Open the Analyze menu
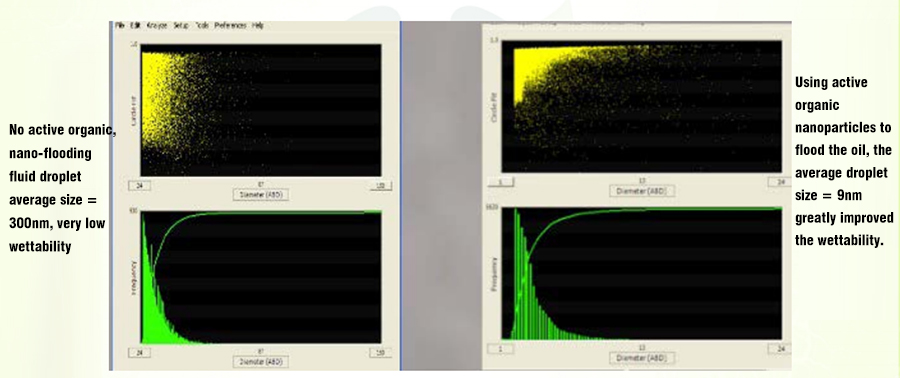Viewport: 900px width, 378px height. [157, 26]
